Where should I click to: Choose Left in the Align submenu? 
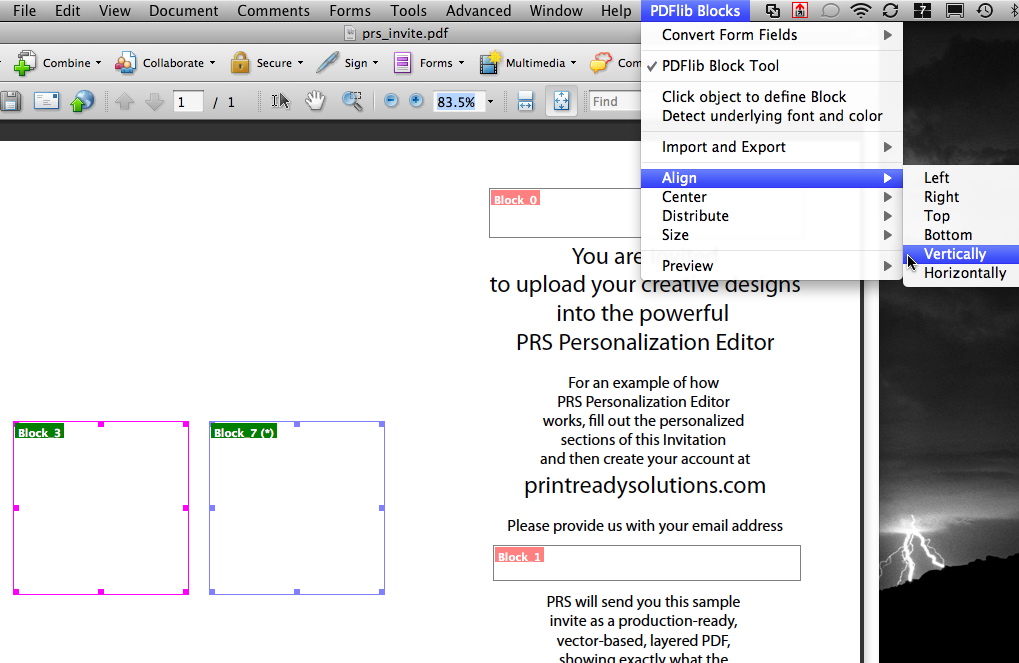[961, 178]
